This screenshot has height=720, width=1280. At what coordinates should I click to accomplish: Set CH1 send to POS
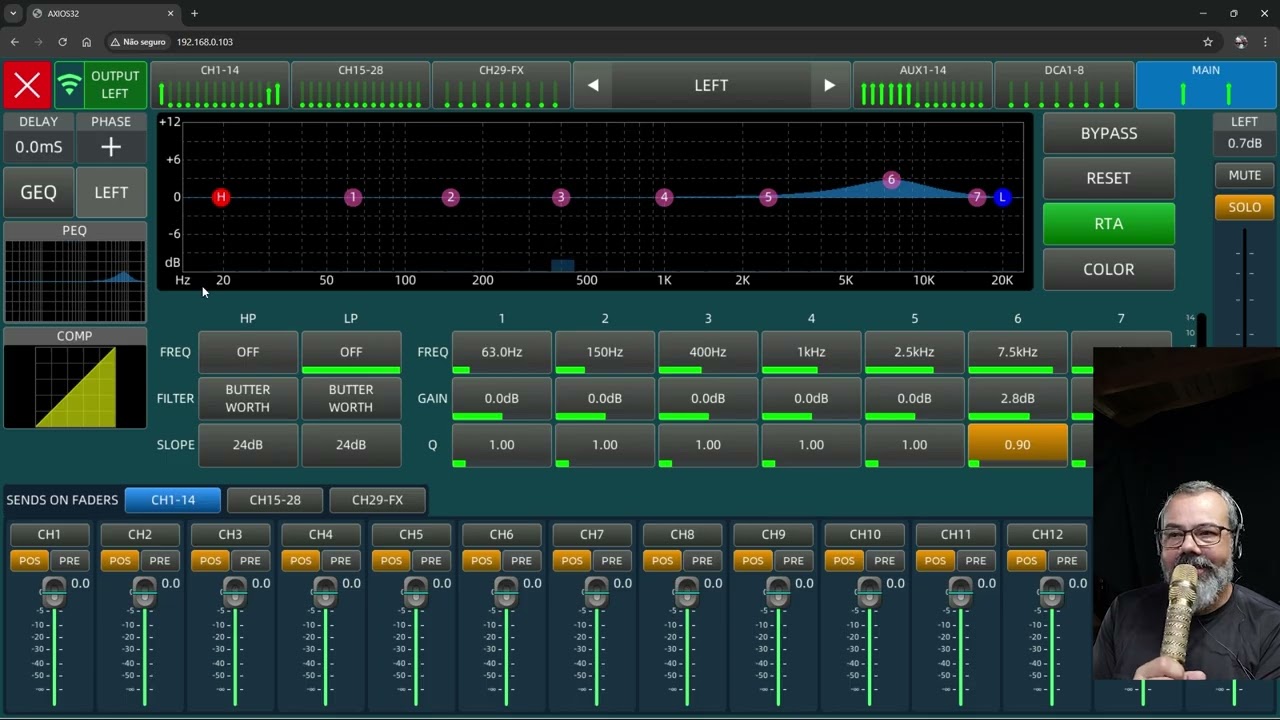(29, 560)
